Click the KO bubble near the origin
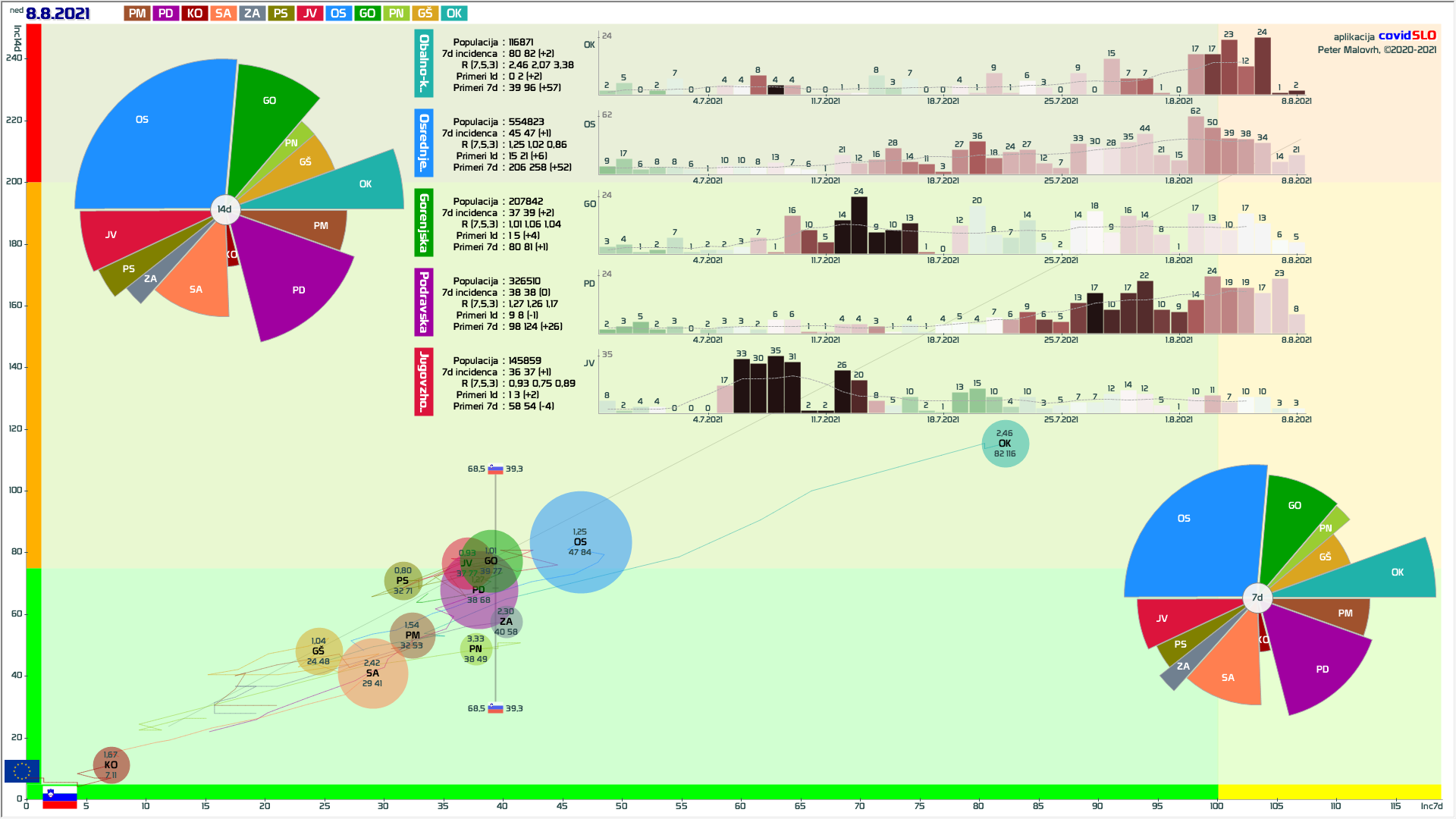 [x=111, y=765]
